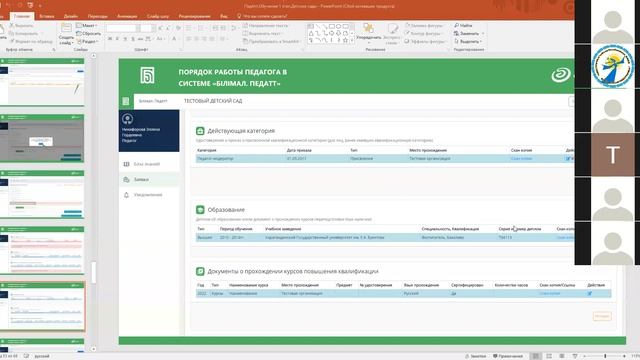This screenshot has width=640, height=360.
Task: Click the Создать слайд button
Action: pyautogui.click(x=66, y=34)
